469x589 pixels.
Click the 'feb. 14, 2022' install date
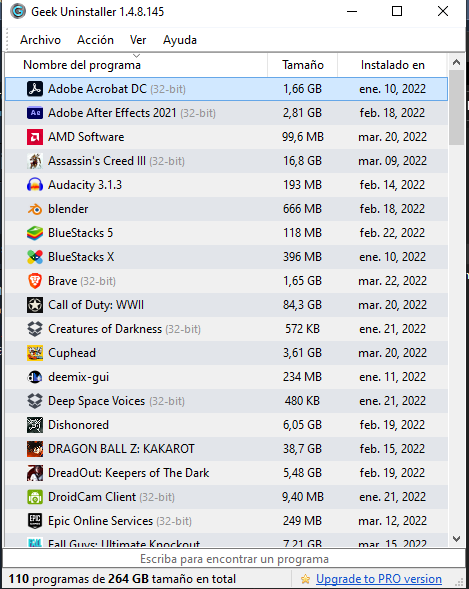pyautogui.click(x=392, y=185)
